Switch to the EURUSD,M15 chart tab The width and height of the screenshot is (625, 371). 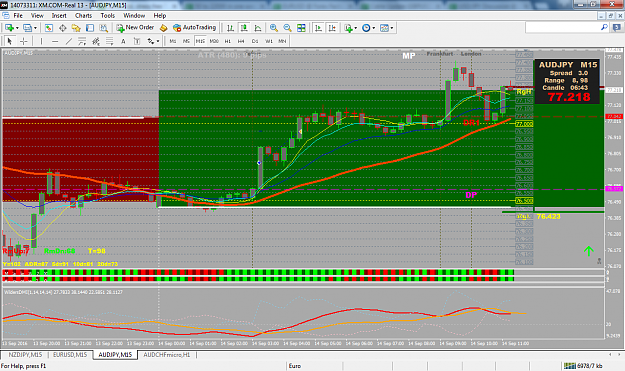pos(70,355)
